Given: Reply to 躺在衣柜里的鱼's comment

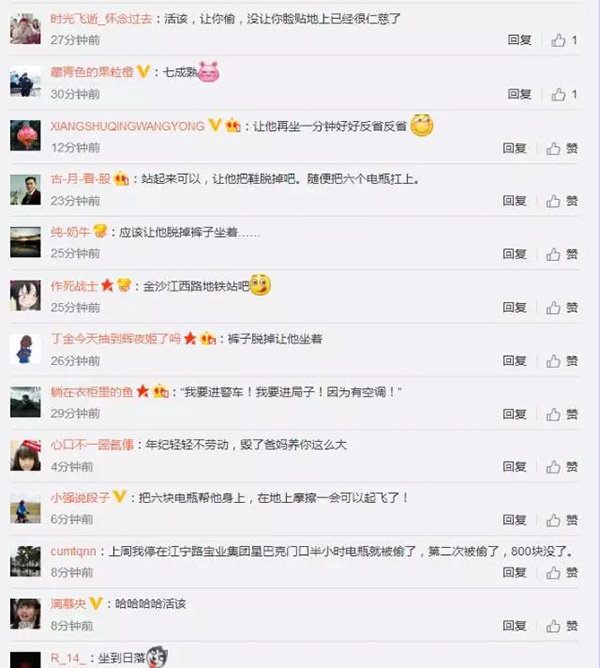Looking at the screenshot, I should pyautogui.click(x=514, y=414).
